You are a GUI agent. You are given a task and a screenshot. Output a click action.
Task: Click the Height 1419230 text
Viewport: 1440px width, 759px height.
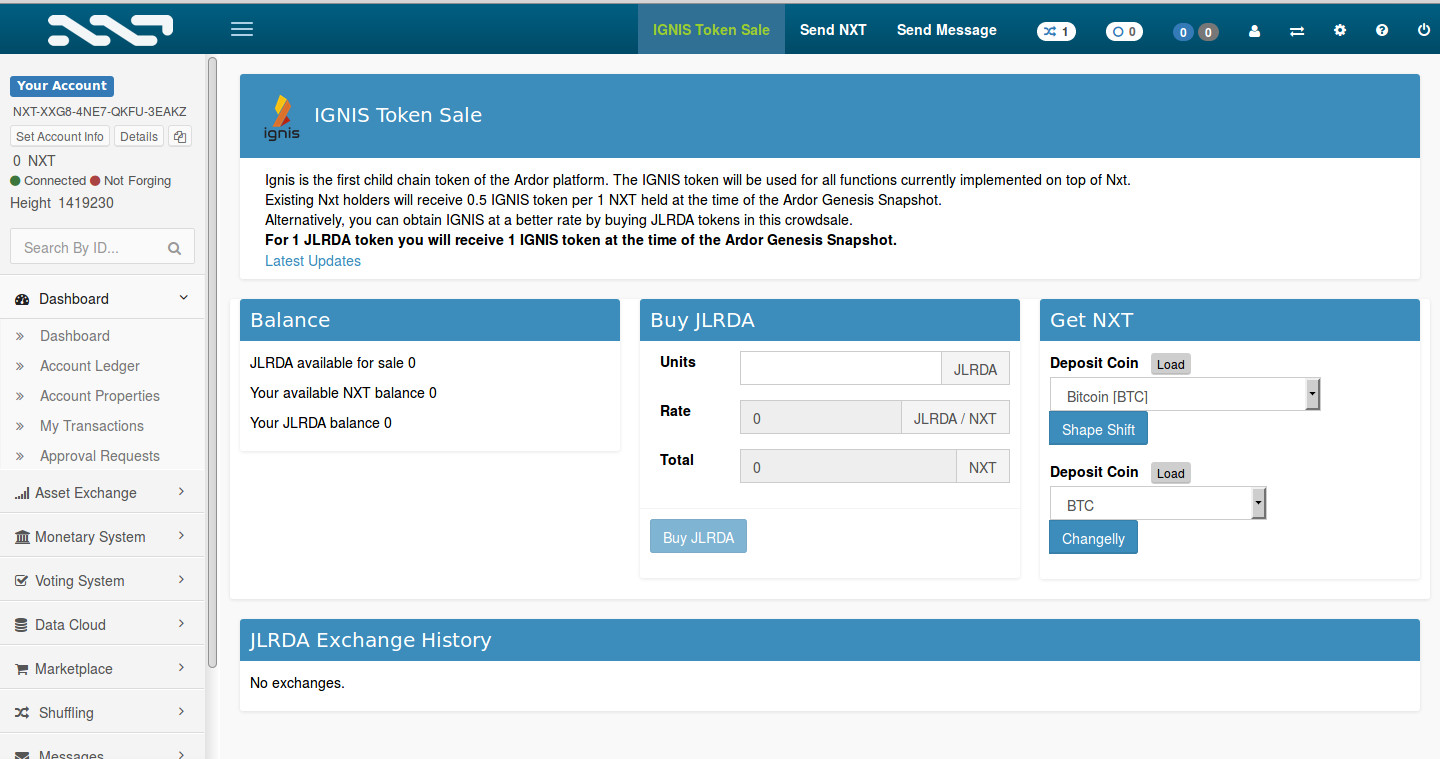pos(62,203)
